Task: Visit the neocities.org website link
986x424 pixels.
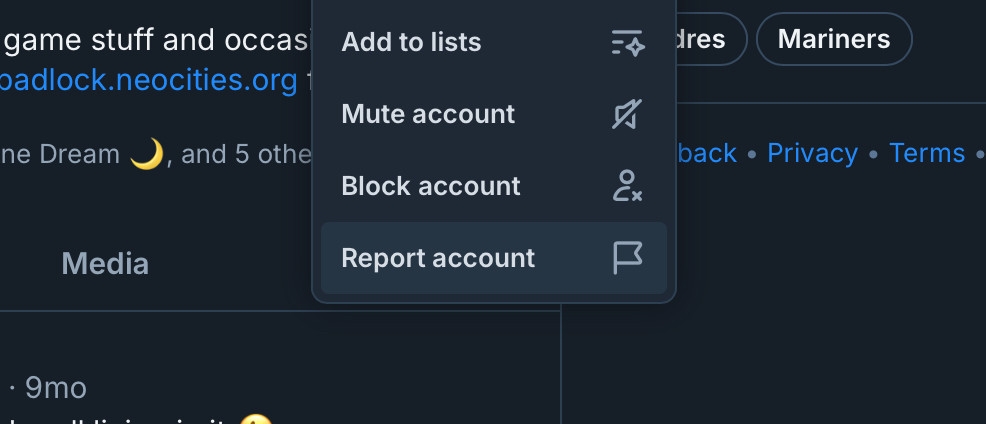Action: 148,80
